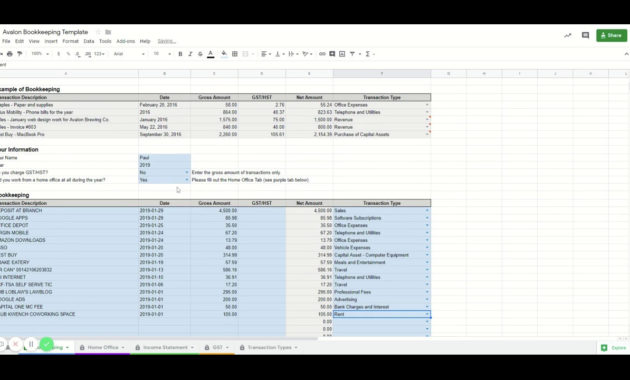
Task: Pause the screen recording
Action: [x=31, y=344]
